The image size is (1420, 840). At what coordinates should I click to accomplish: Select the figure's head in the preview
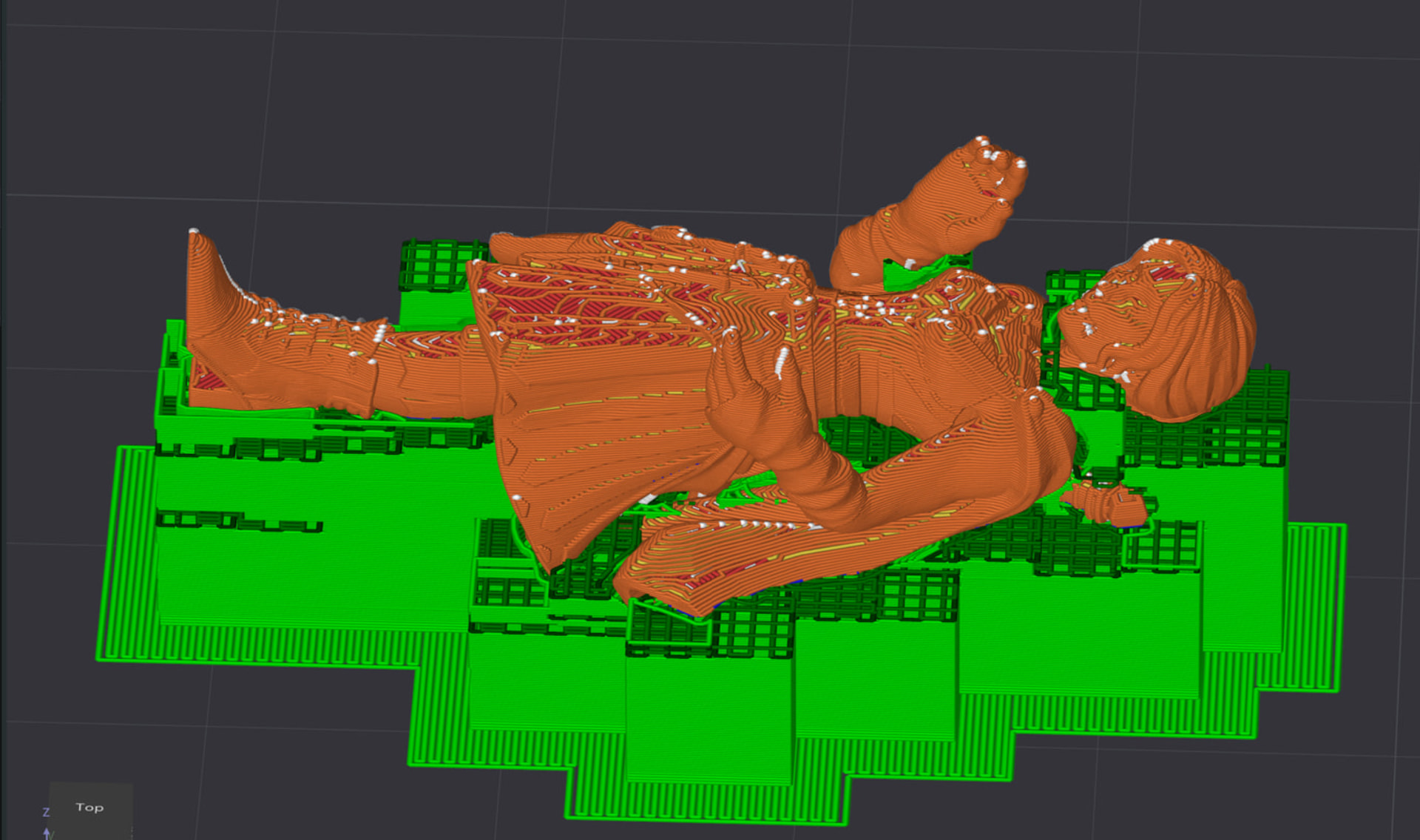coord(1157,329)
